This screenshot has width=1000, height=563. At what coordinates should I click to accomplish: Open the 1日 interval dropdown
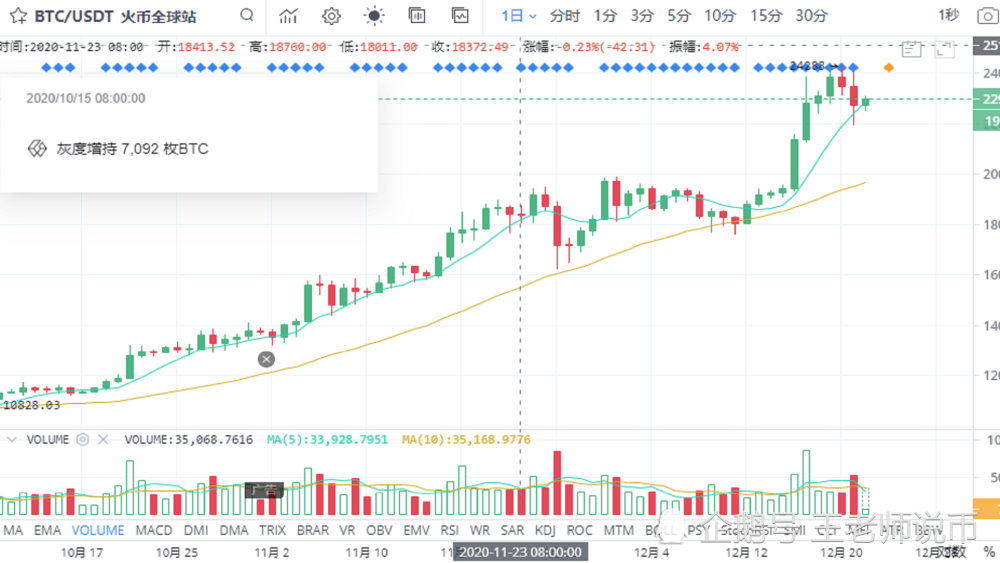pos(518,15)
